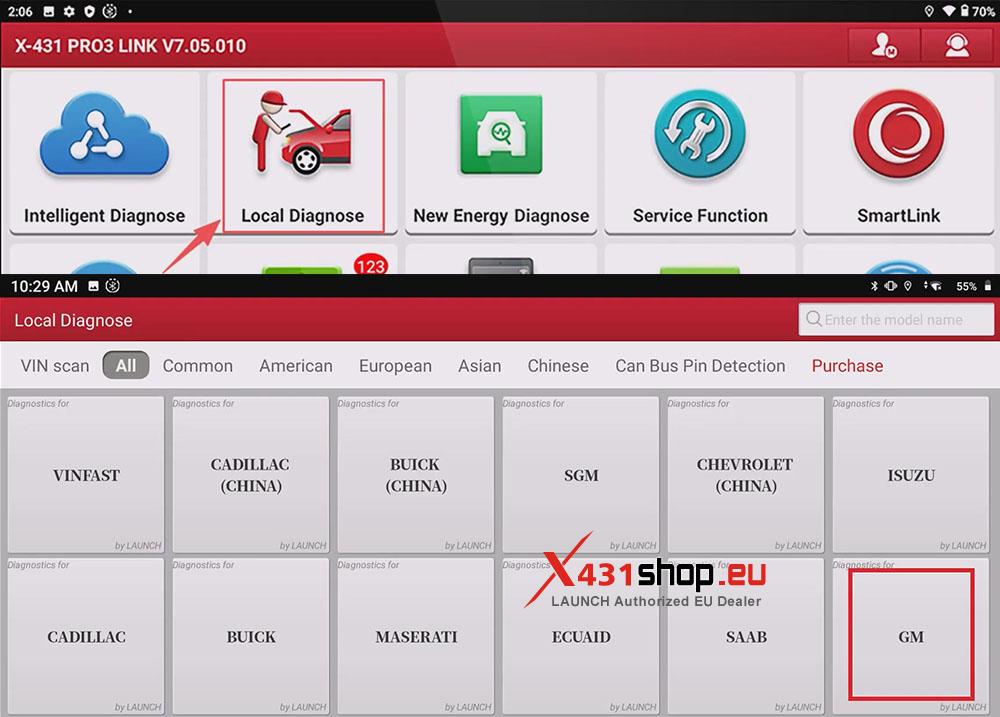The width and height of the screenshot is (1000, 717).
Task: Switch to Asian tab
Action: pos(480,366)
